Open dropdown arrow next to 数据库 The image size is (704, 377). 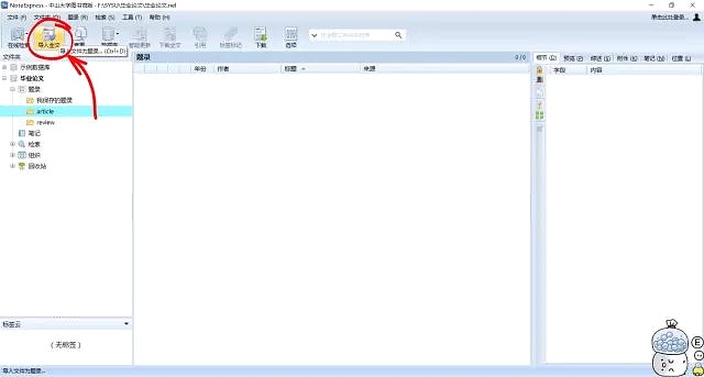click(x=118, y=34)
